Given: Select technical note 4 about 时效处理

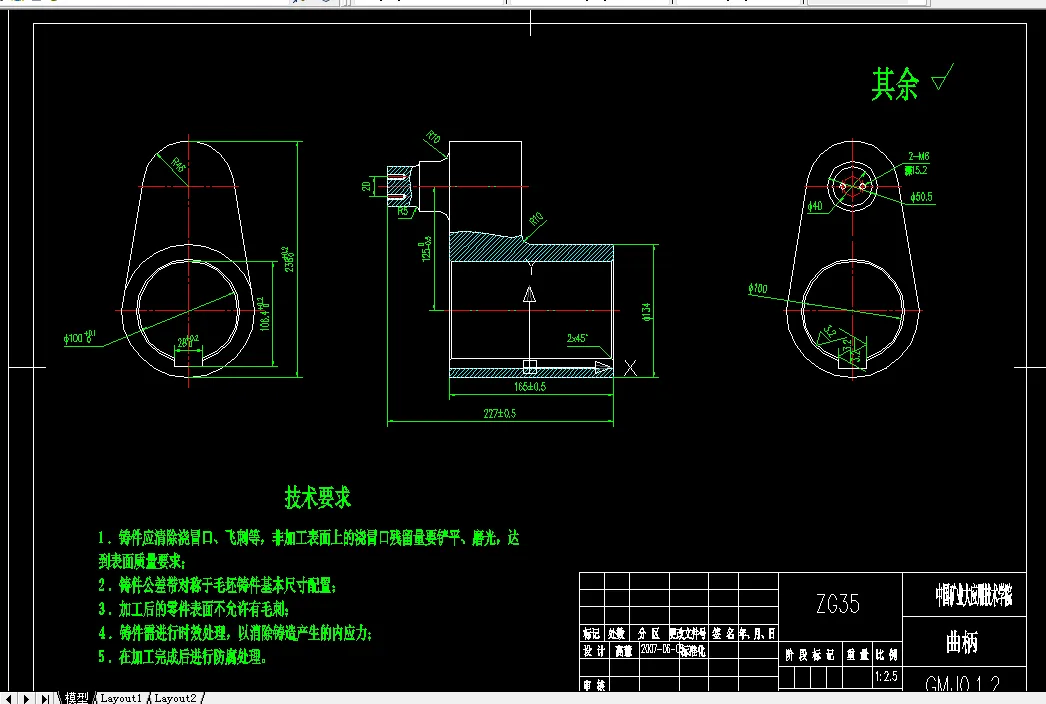Looking at the screenshot, I should point(235,633).
